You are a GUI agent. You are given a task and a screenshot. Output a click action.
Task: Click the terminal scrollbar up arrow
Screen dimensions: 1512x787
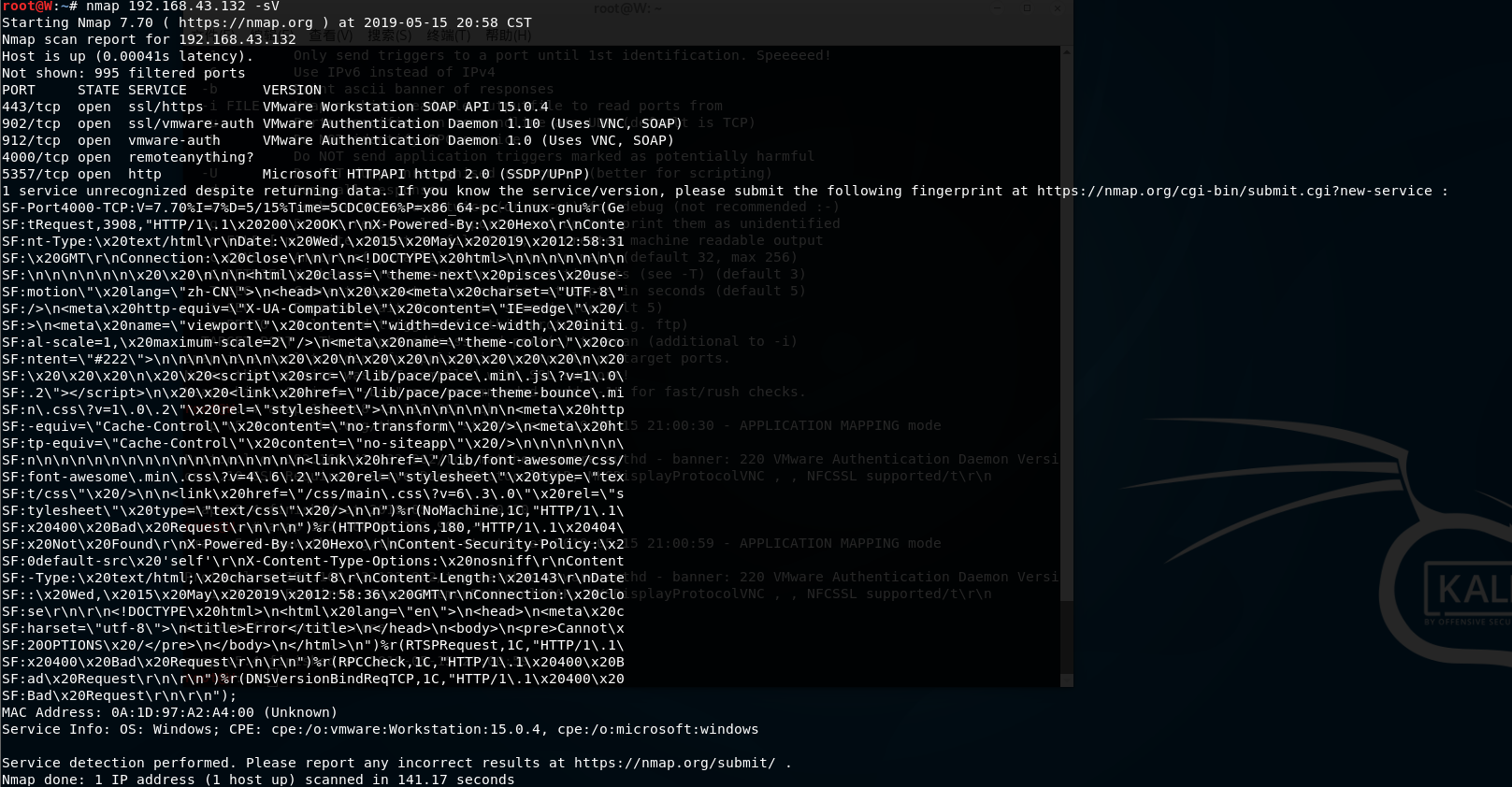1067,52
